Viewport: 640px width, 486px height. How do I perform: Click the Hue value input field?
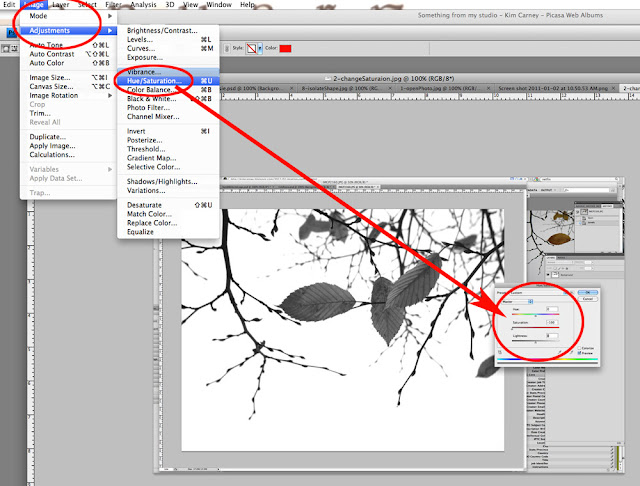click(551, 309)
